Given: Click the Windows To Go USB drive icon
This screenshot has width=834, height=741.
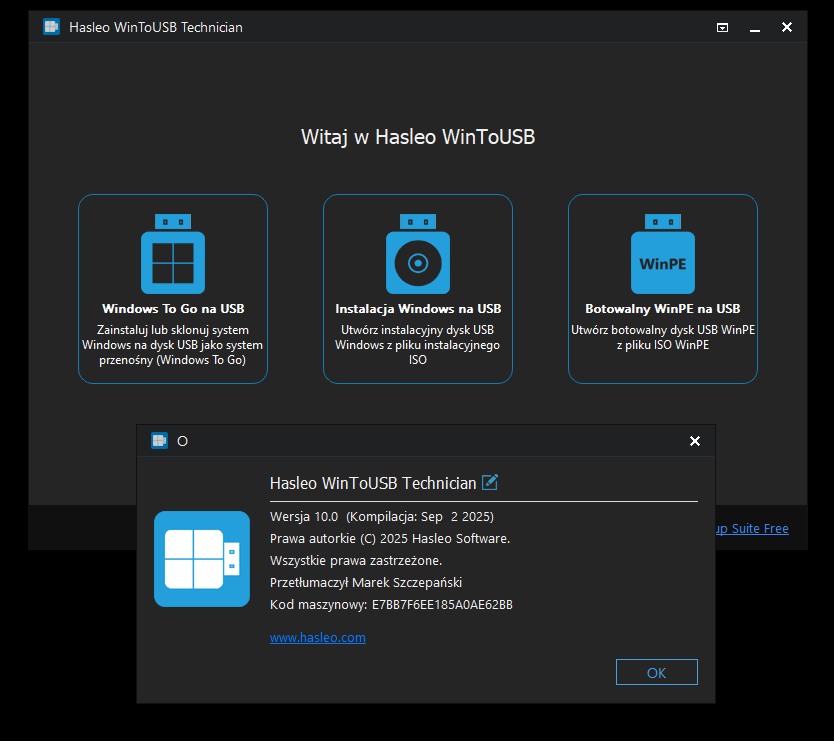Looking at the screenshot, I should pos(173,254).
